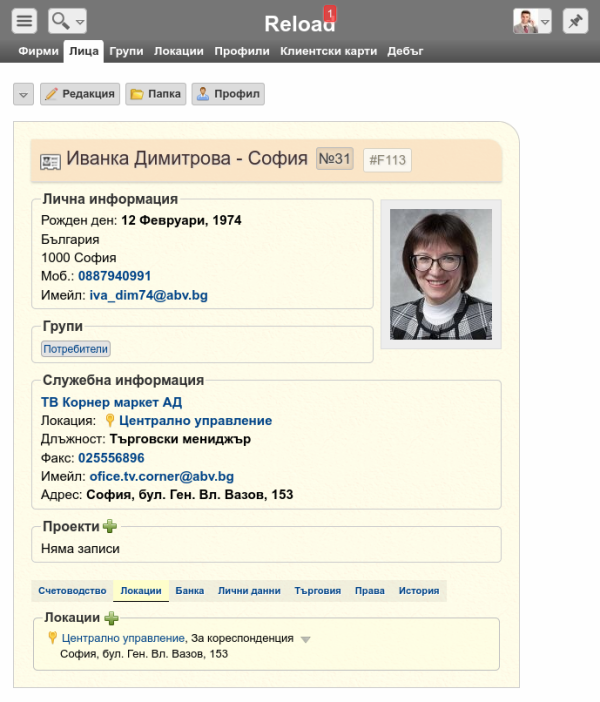Select the Лица tab
Viewport: 600px width, 702px height.
pyautogui.click(x=84, y=51)
